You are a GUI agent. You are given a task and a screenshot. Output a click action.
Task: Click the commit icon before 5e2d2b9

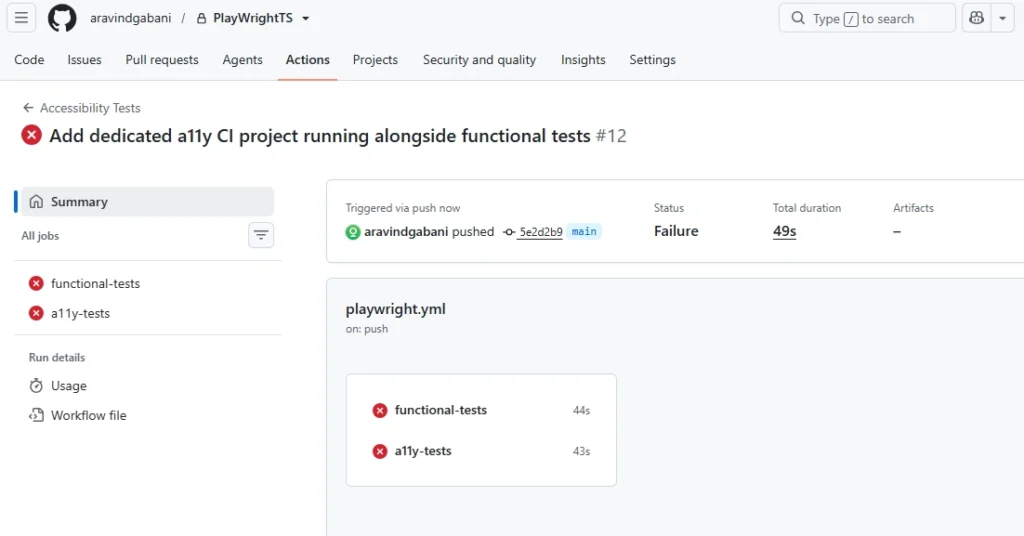509,232
